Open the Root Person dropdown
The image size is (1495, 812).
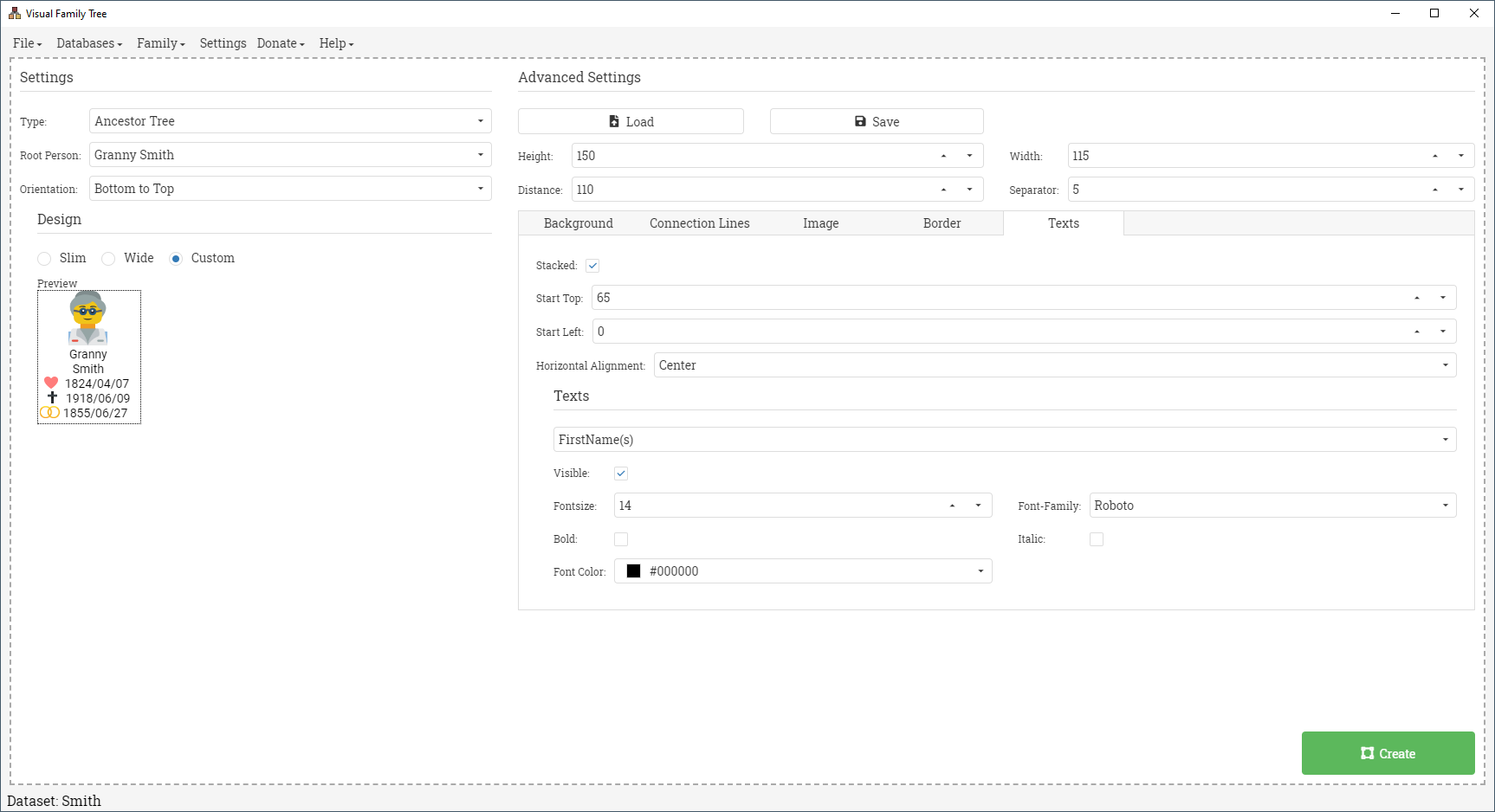[290, 155]
